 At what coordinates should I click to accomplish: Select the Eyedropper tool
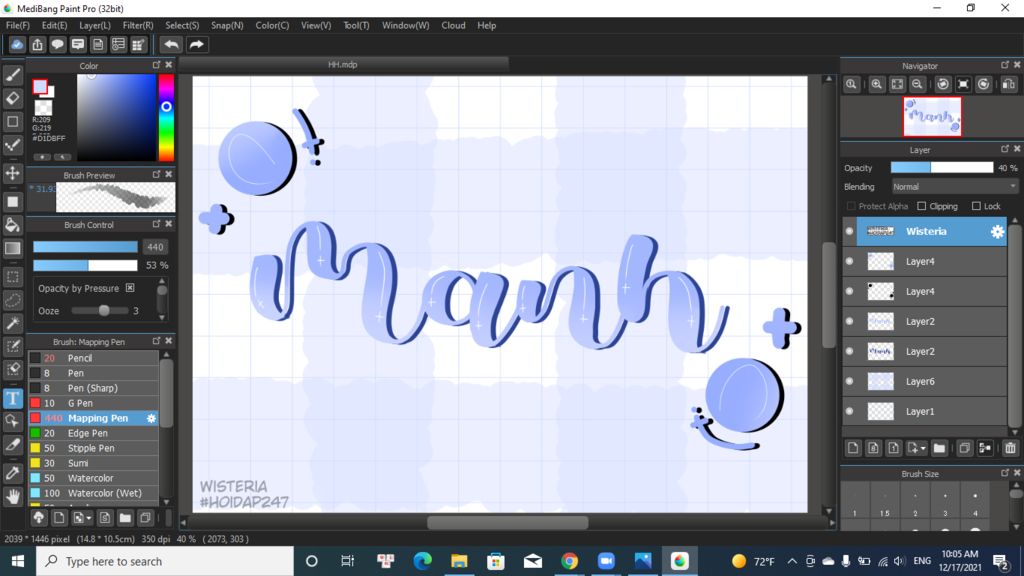[x=12, y=473]
